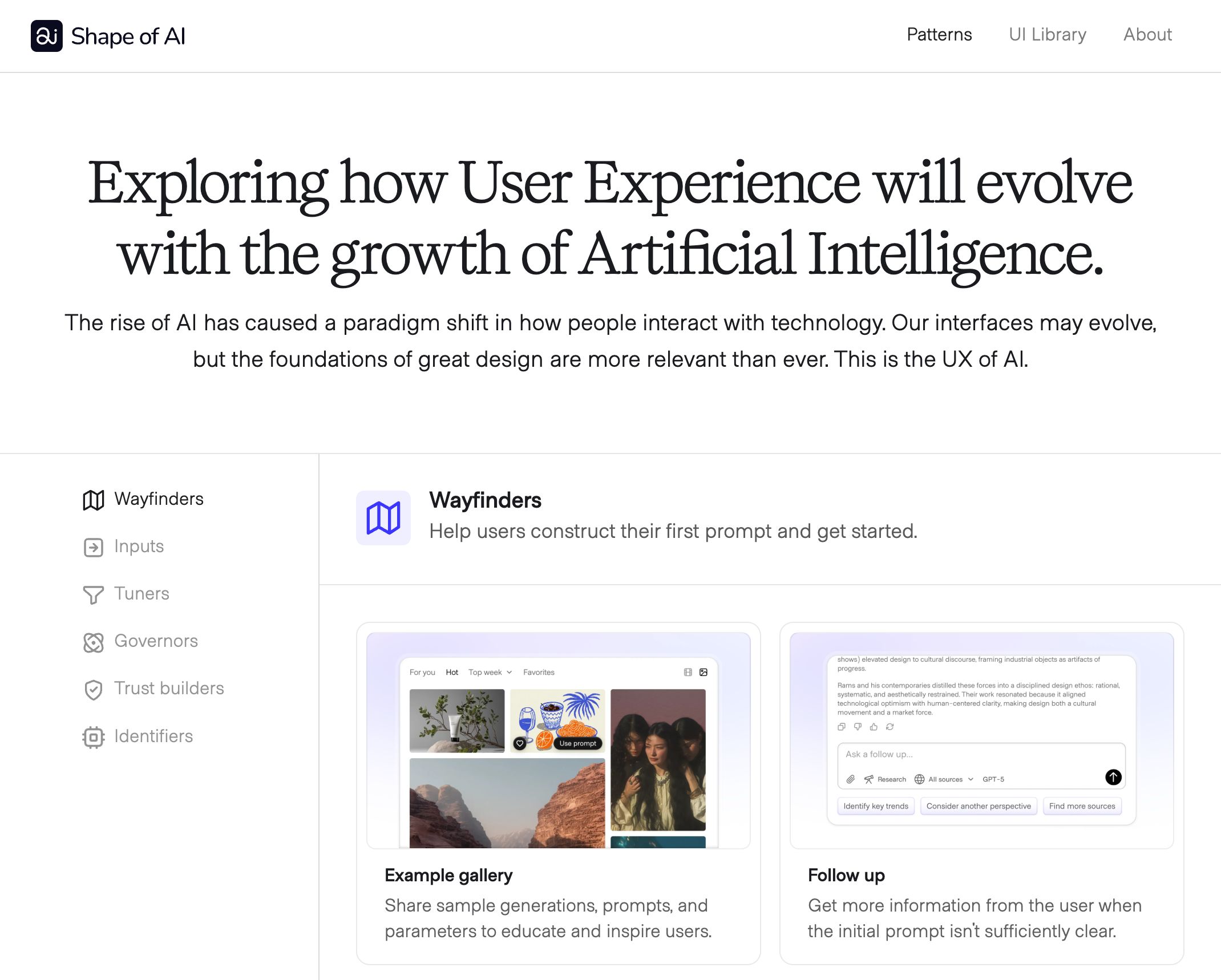Click the large purple Wayfinders map icon
1221x980 pixels.
click(x=383, y=518)
